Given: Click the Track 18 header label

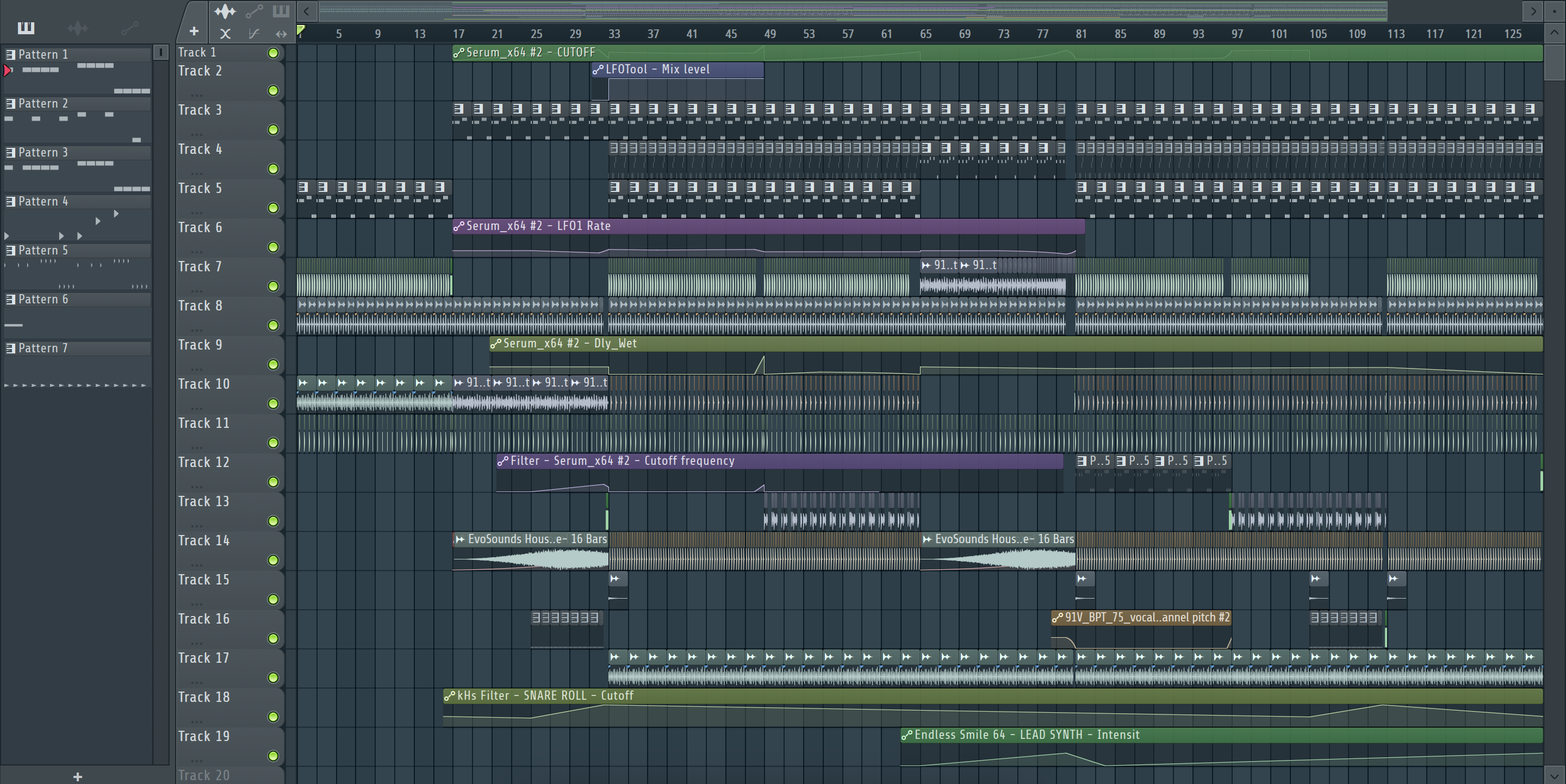Looking at the screenshot, I should click(x=204, y=698).
